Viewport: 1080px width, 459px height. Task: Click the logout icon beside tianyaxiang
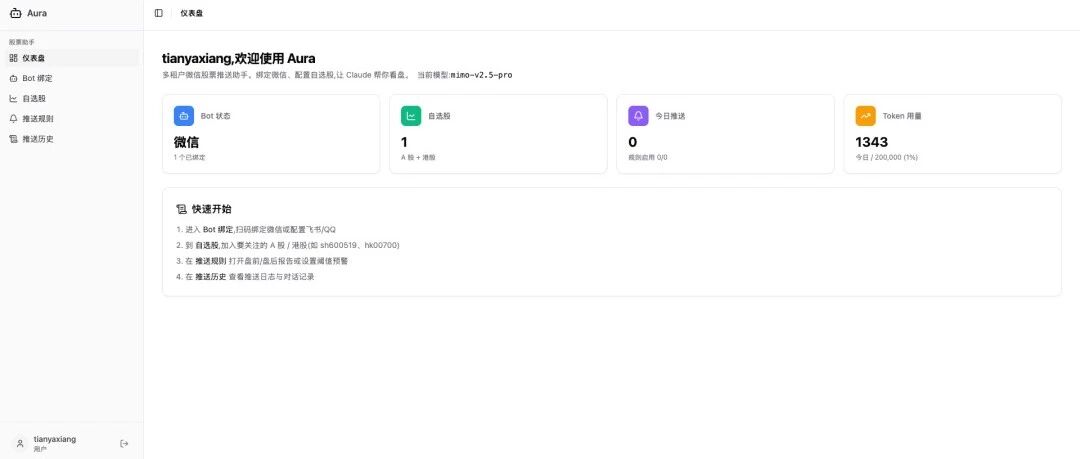click(x=124, y=443)
